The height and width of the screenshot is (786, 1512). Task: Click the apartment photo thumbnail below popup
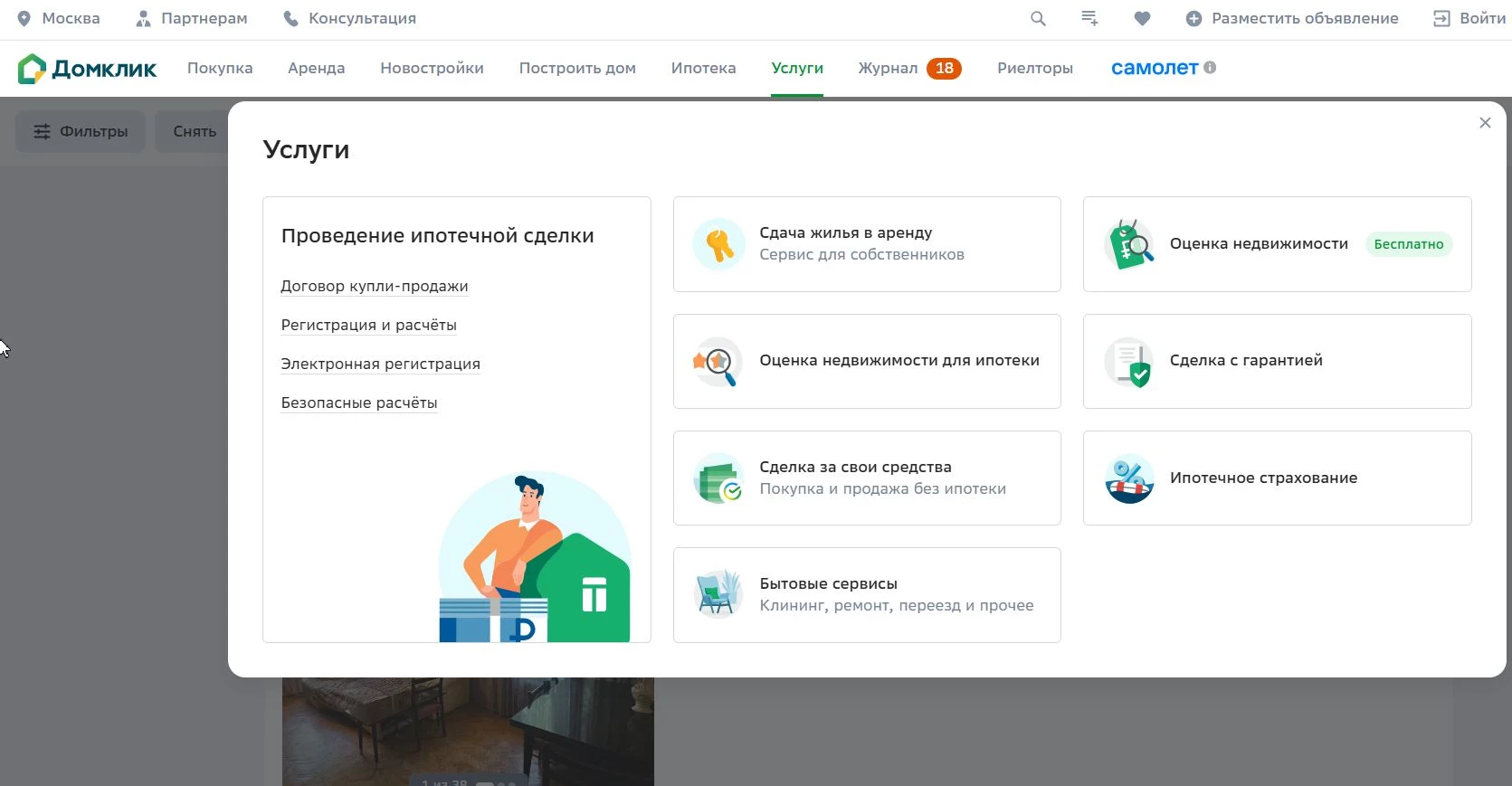[468, 731]
